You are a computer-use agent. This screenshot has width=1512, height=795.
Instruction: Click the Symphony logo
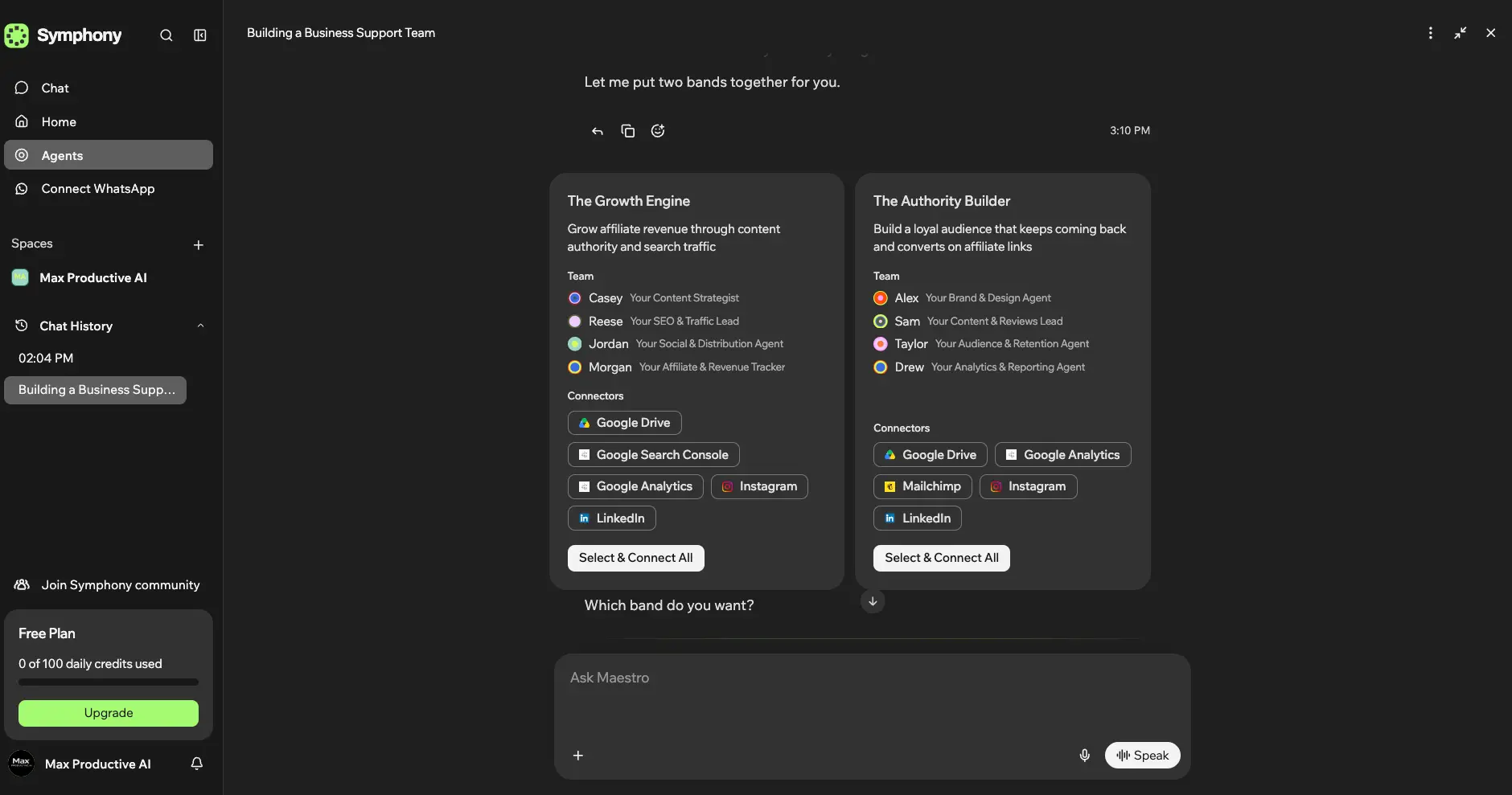coord(64,35)
